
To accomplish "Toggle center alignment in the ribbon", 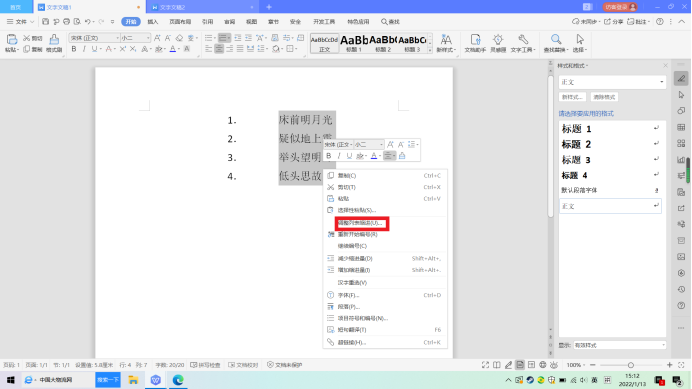I will tap(219, 49).
